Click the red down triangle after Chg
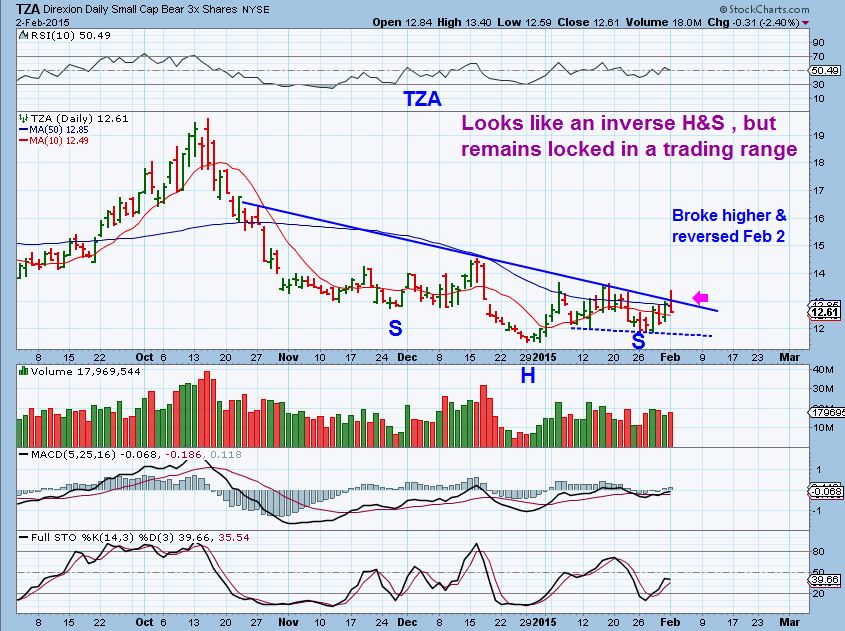 (806, 23)
